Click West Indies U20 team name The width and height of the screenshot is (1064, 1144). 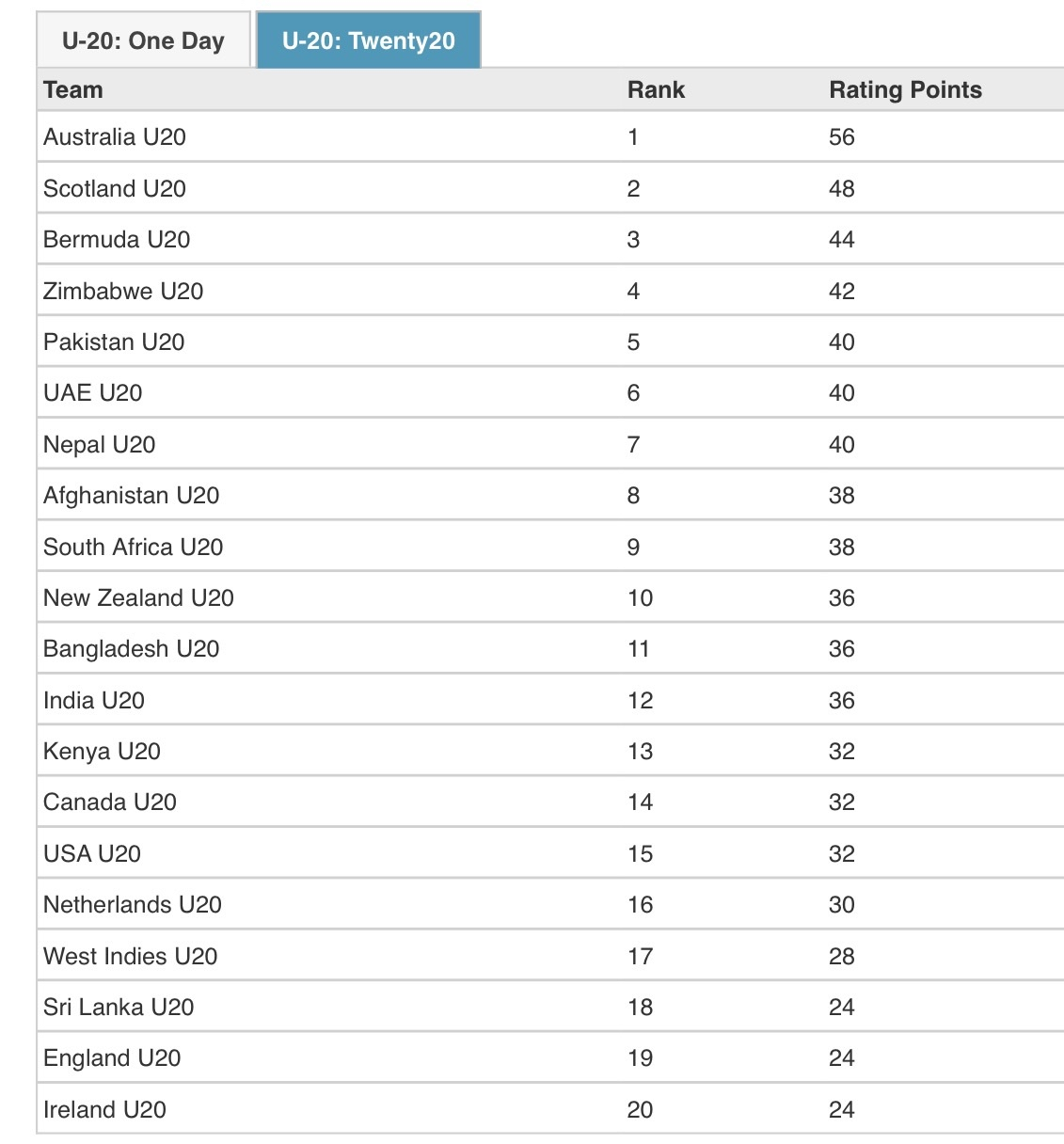coord(131,957)
